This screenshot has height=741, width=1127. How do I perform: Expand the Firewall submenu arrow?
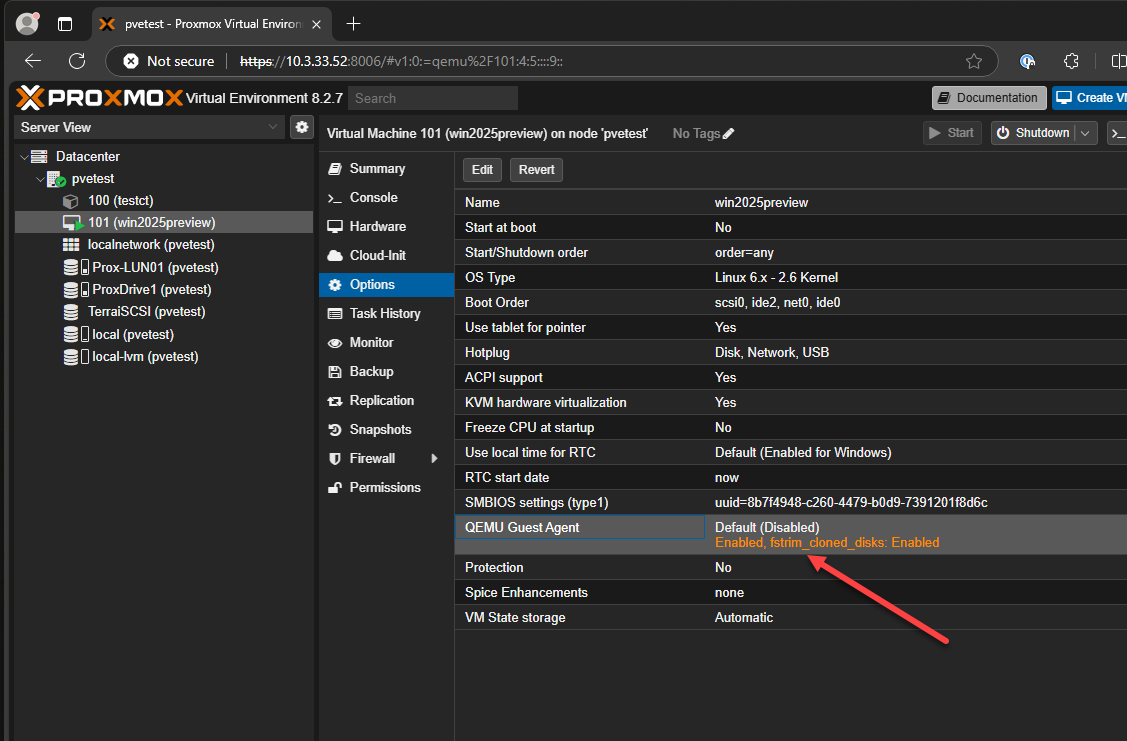tap(434, 458)
